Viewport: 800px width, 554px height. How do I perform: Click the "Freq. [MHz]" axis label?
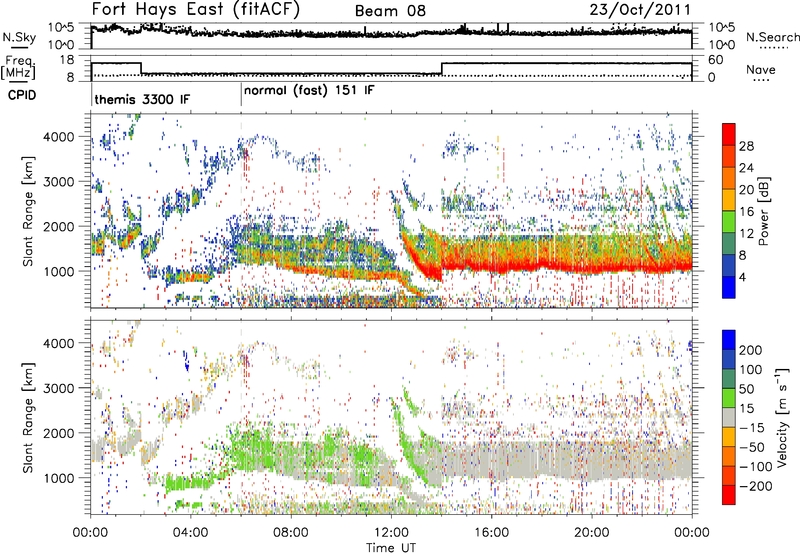coord(20,67)
